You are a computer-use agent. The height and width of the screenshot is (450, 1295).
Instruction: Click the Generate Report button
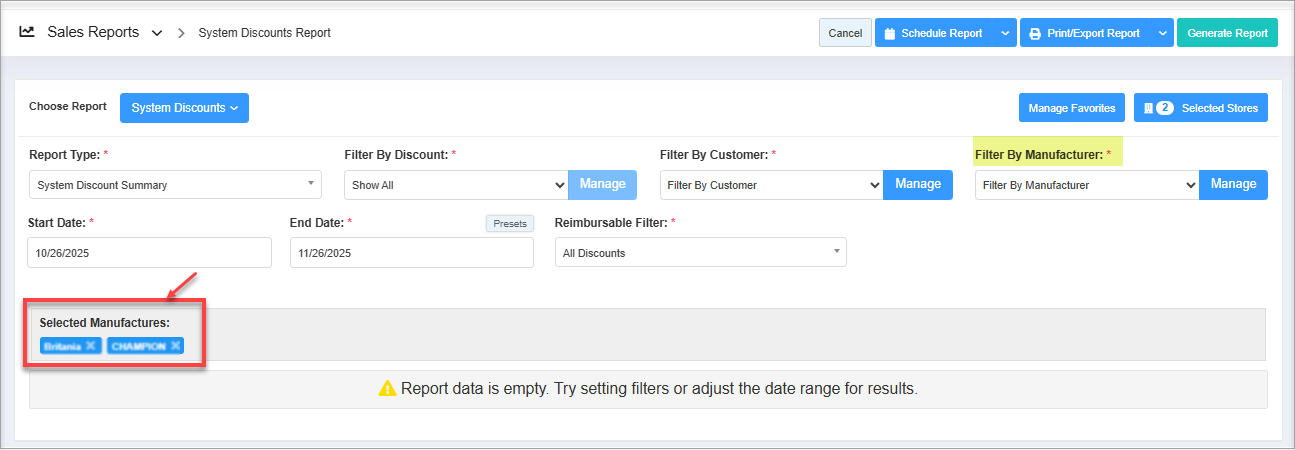(1227, 33)
